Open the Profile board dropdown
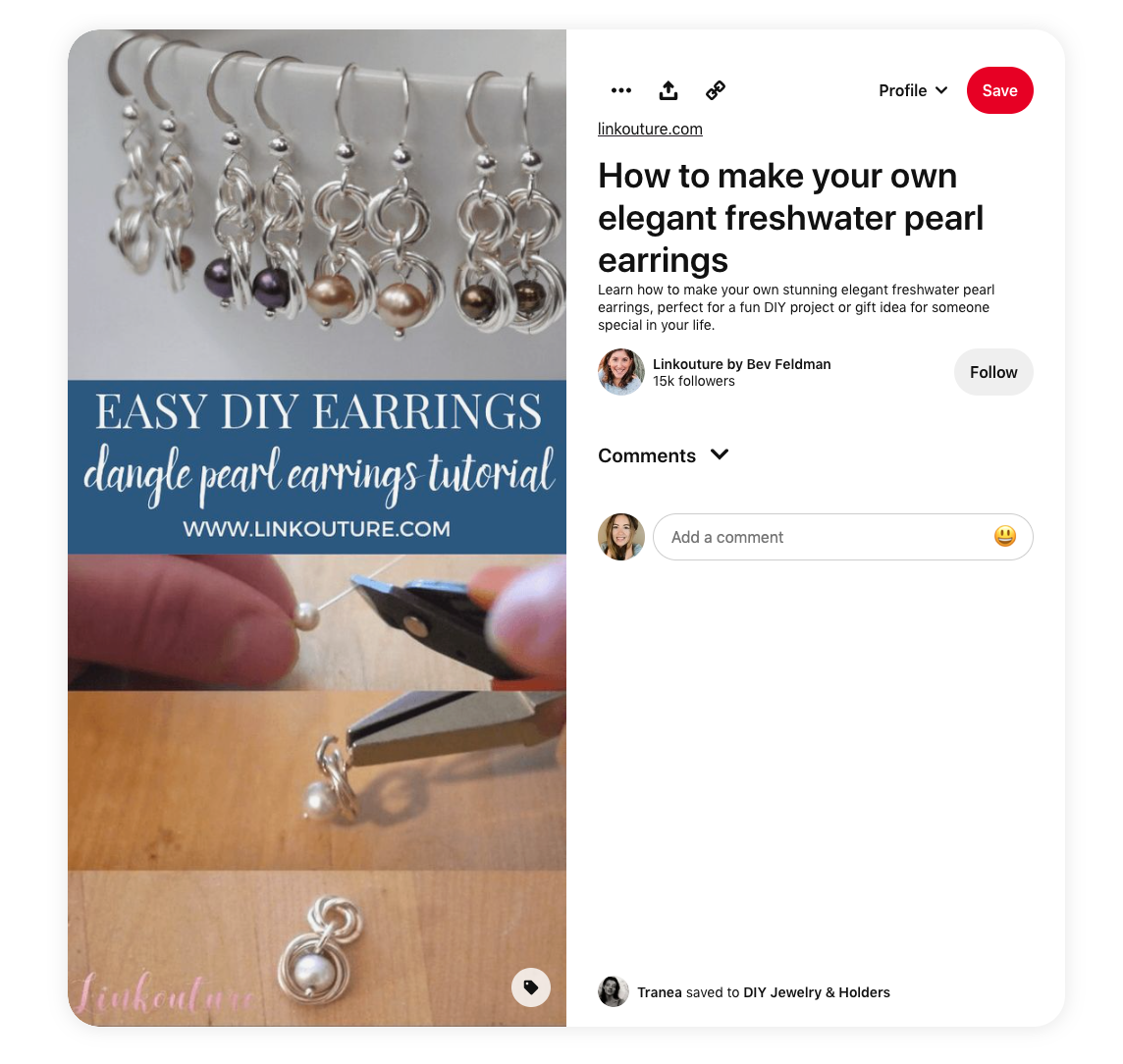This screenshot has height=1064, width=1123. coord(913,91)
